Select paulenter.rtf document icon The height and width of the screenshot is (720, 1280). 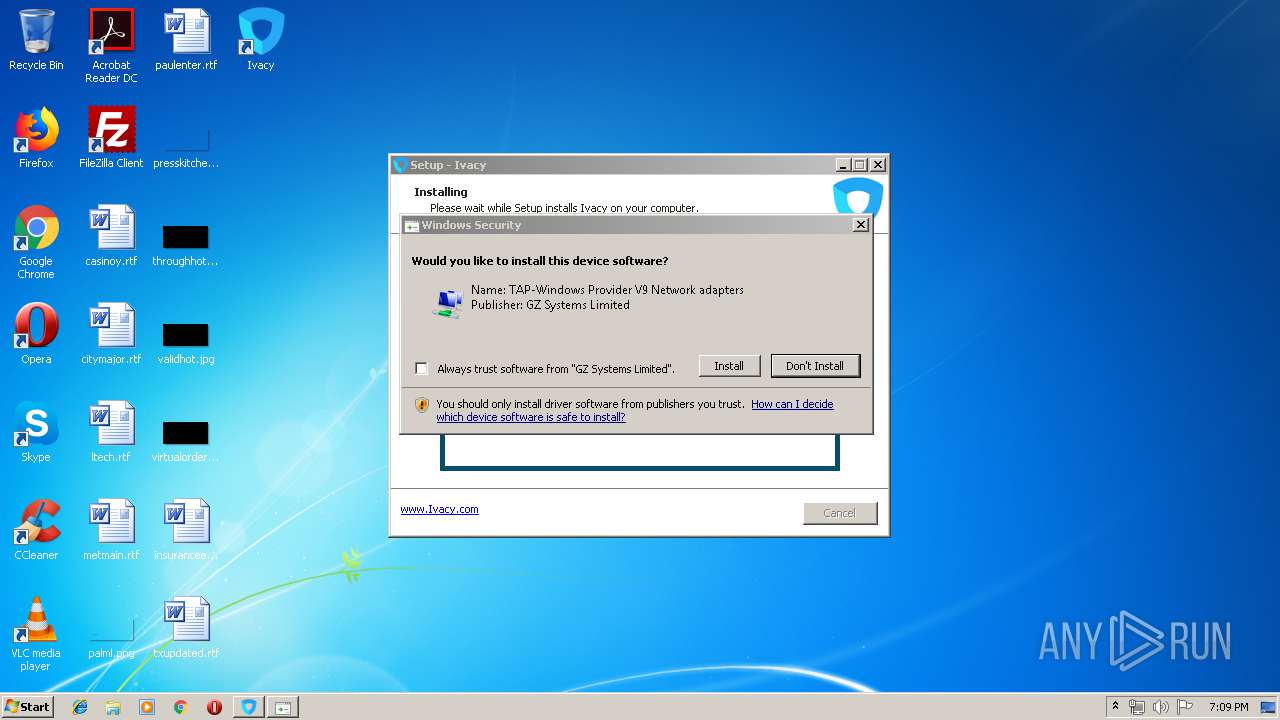click(186, 40)
